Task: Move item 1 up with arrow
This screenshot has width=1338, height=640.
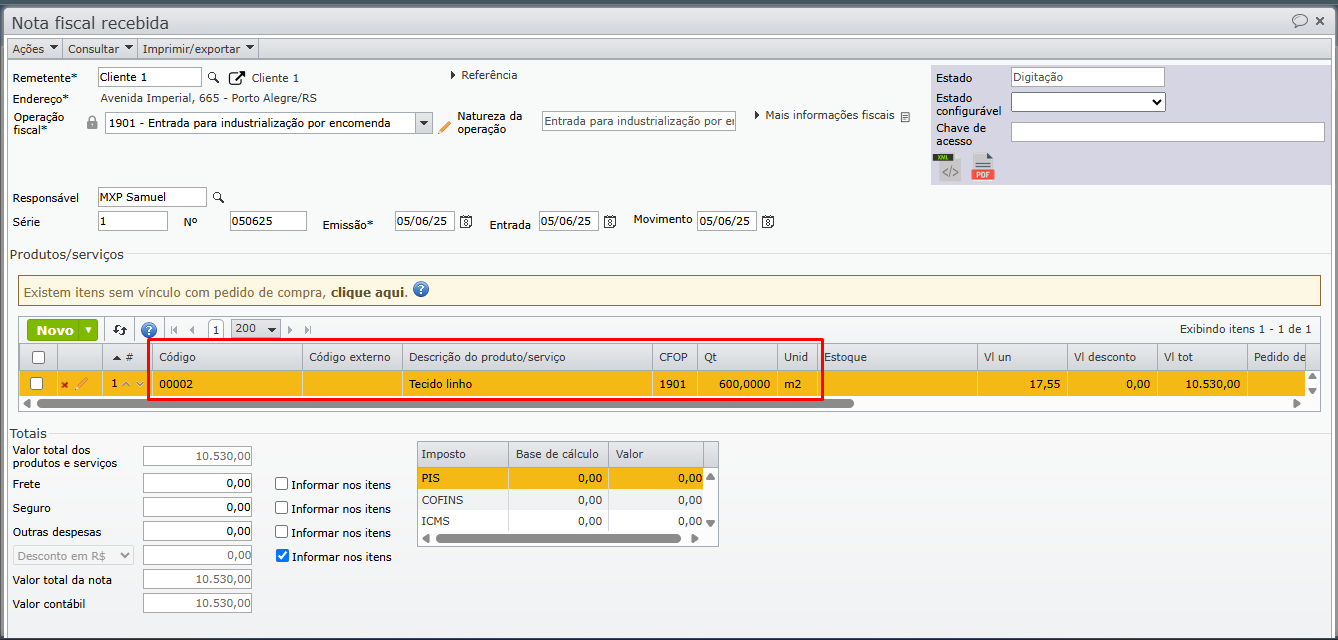Action: (126, 384)
